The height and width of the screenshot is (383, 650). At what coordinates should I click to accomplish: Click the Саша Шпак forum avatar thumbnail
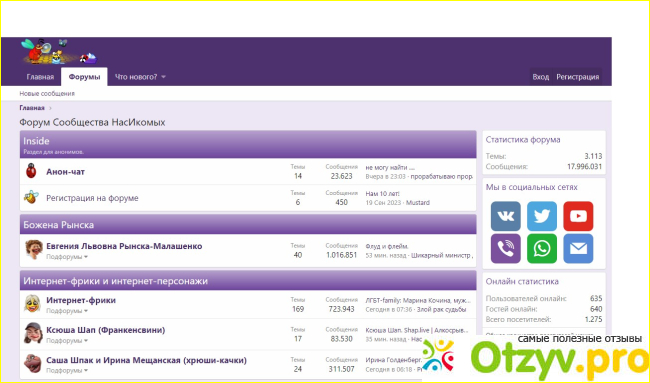tap(33, 363)
